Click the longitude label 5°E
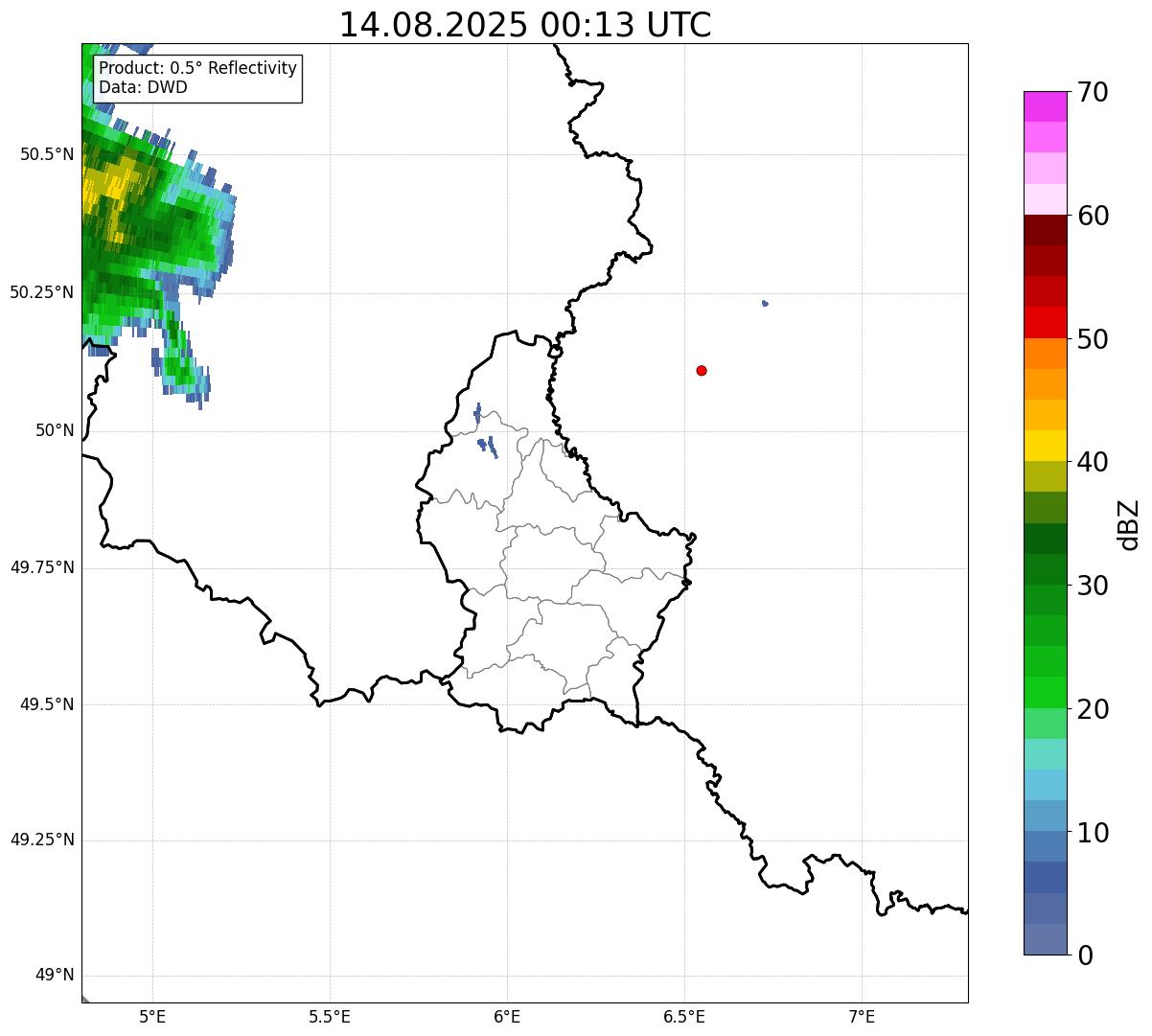Viewport: 1152px width, 1036px height. pyautogui.click(x=152, y=1017)
